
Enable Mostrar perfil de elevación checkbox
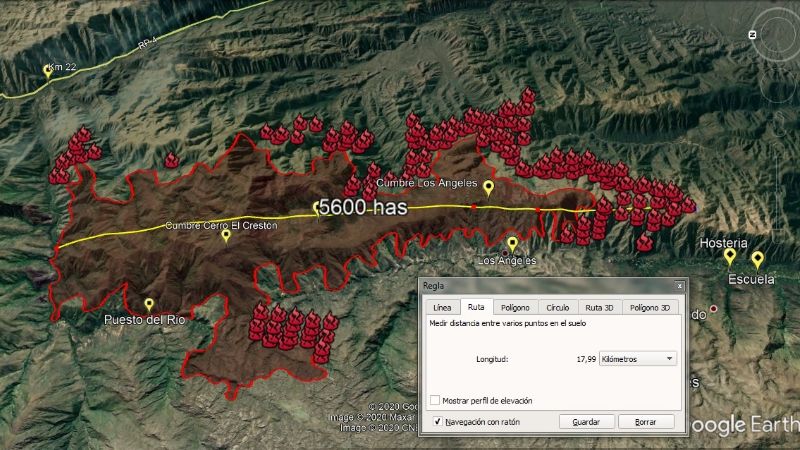click(434, 400)
